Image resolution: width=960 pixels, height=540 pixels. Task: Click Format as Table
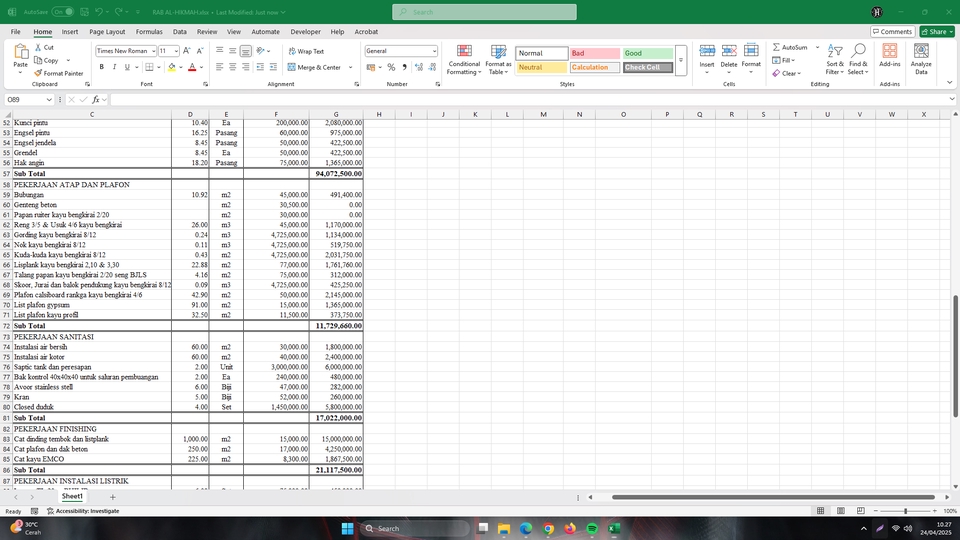[498, 59]
